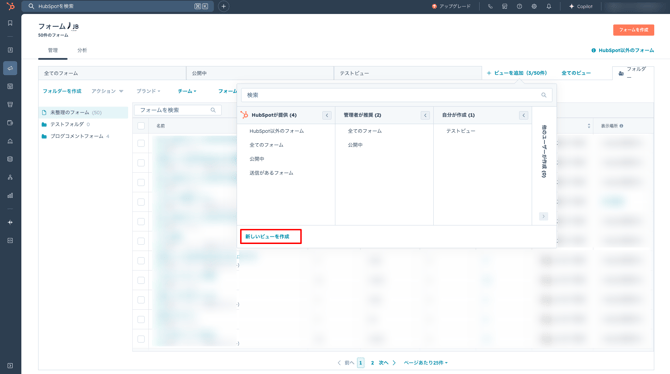Screen dimensions: 670x374
Task: Click 新しいビューを作成 link
Action: [267, 236]
